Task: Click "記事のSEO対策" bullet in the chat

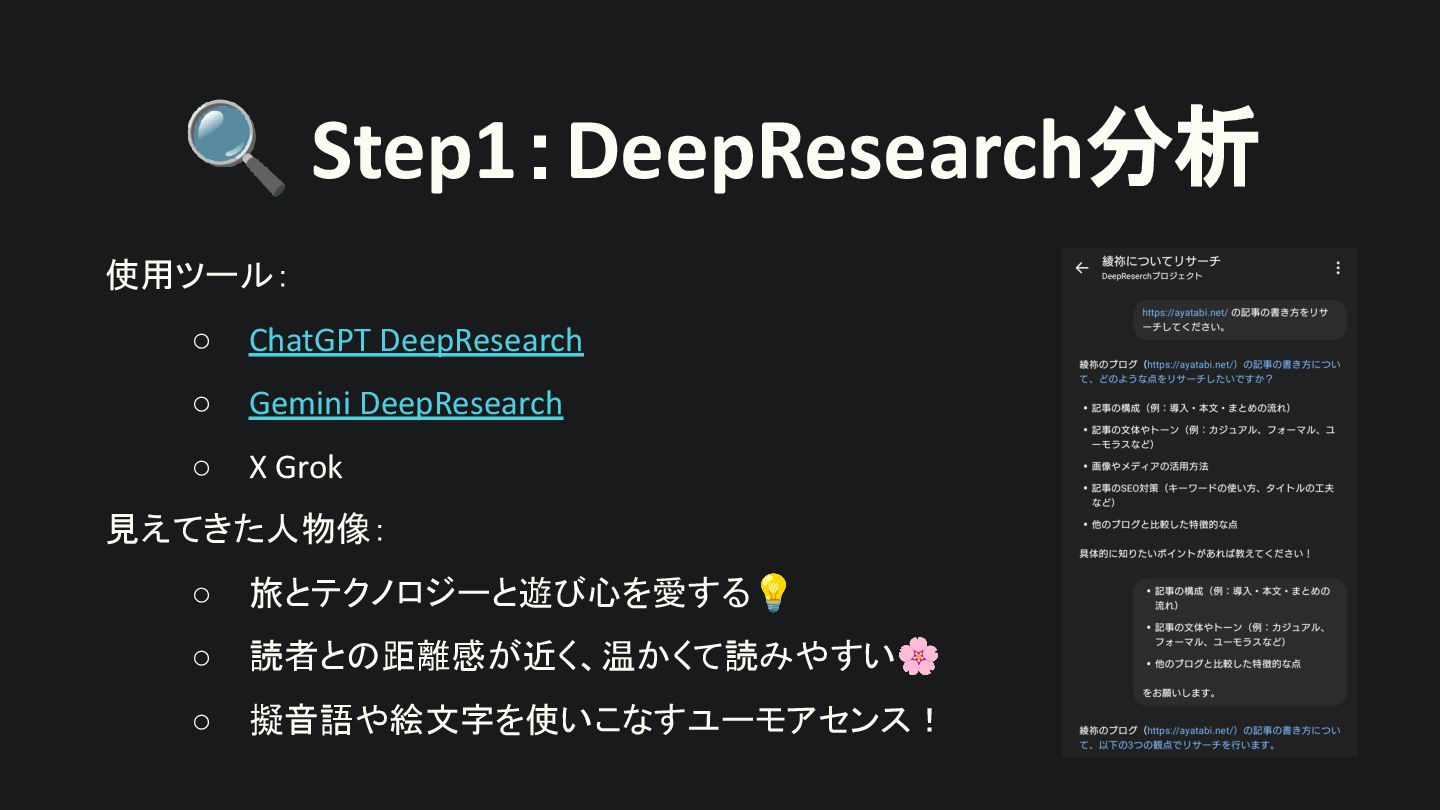Action: pos(1212,495)
